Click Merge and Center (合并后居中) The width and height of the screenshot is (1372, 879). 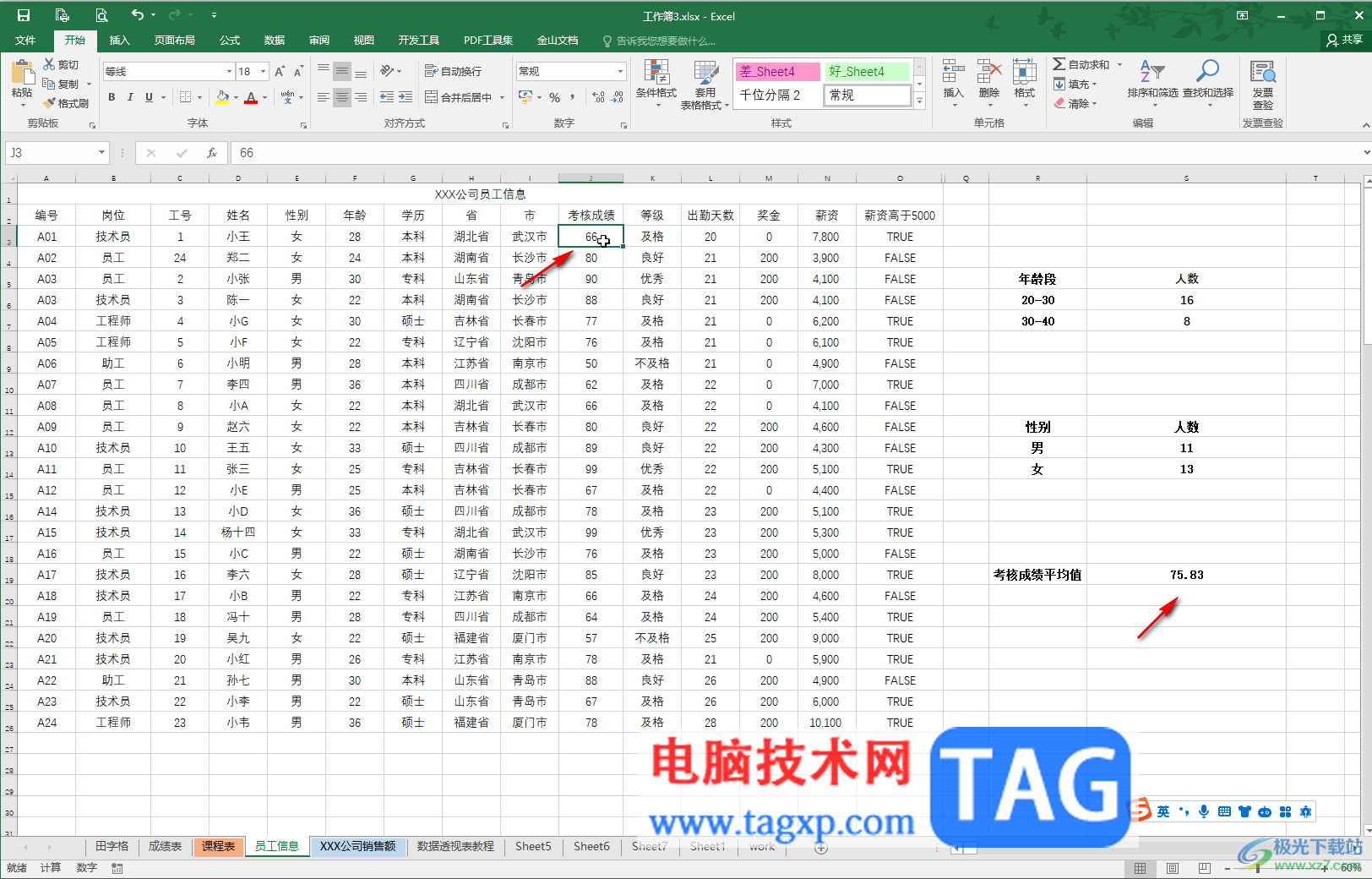pos(459,97)
